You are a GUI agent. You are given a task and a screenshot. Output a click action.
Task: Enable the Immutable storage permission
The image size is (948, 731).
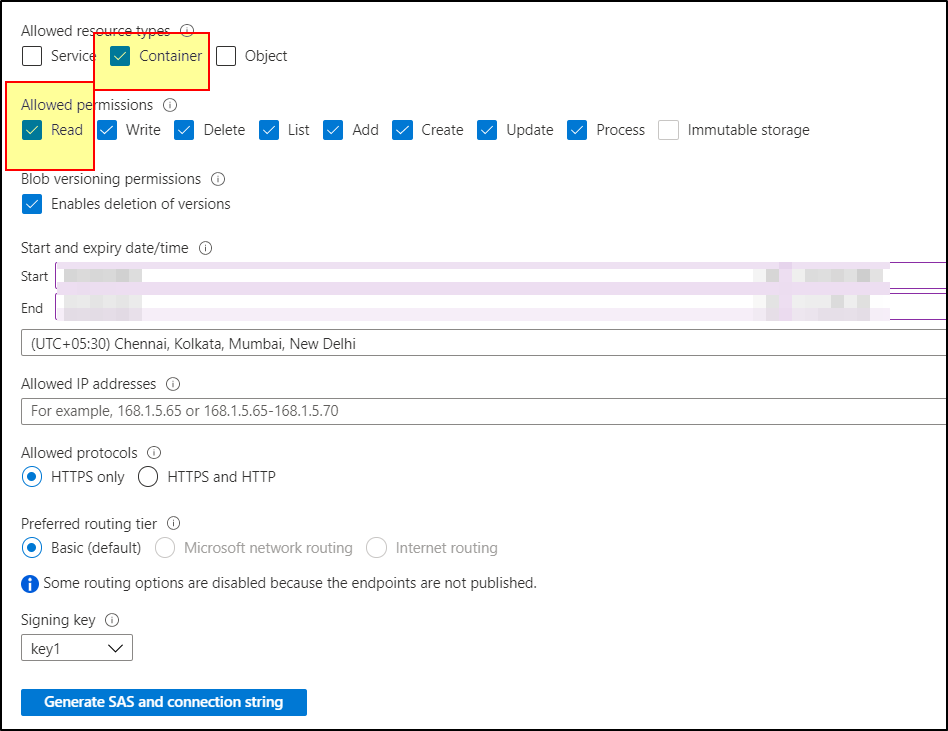click(x=668, y=130)
